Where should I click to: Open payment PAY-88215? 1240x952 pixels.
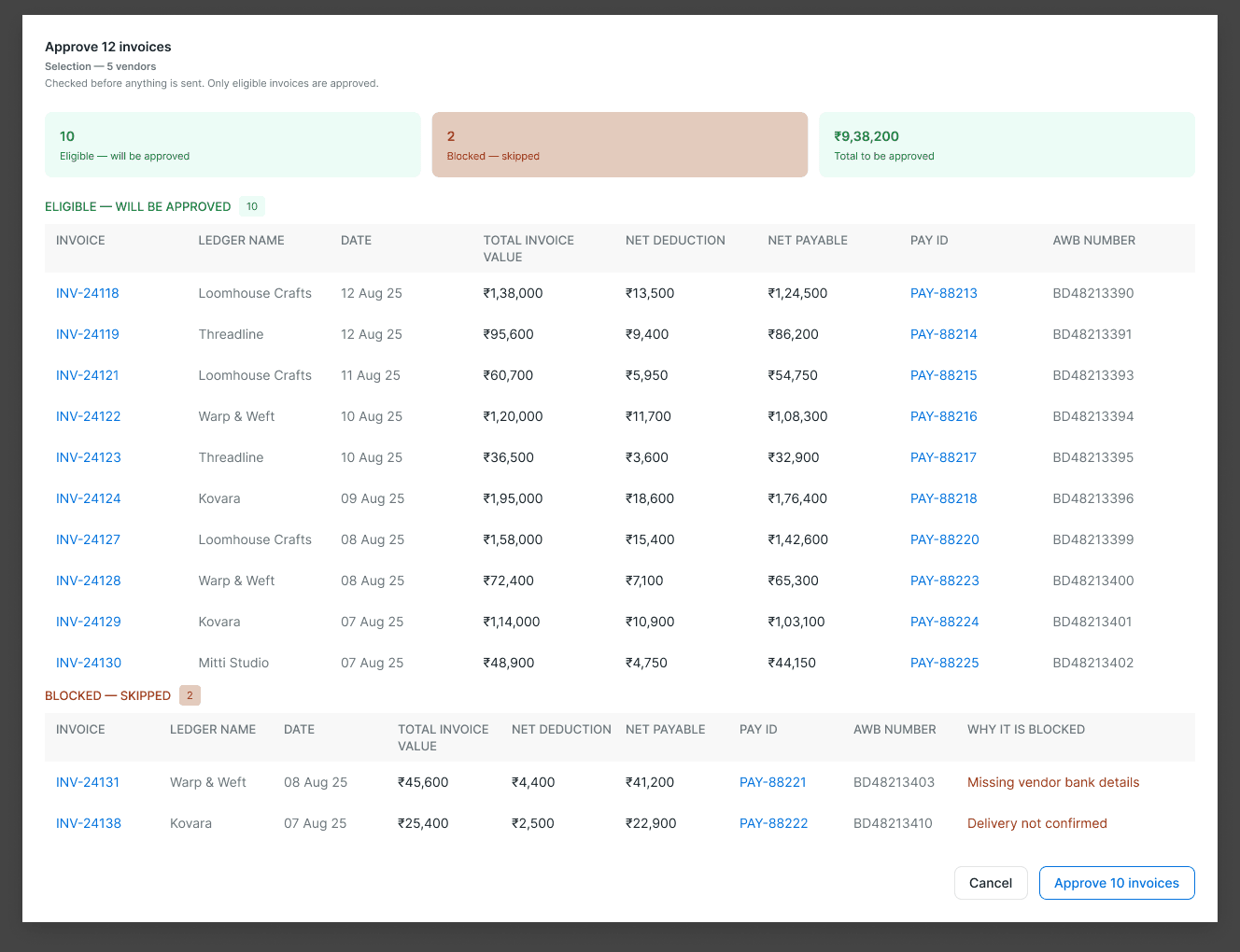tap(944, 375)
